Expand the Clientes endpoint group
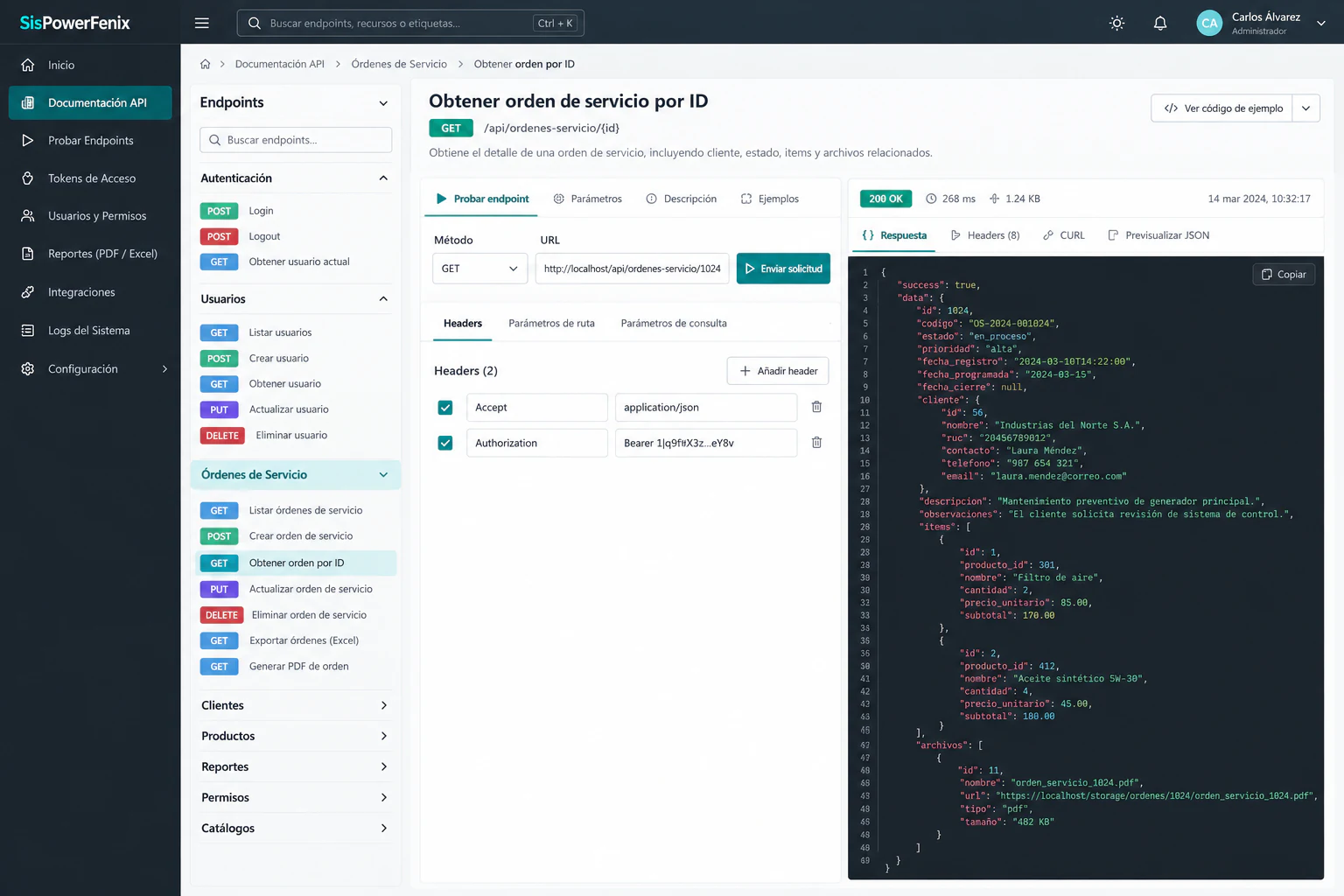The width and height of the screenshot is (1344, 896). pos(295,705)
